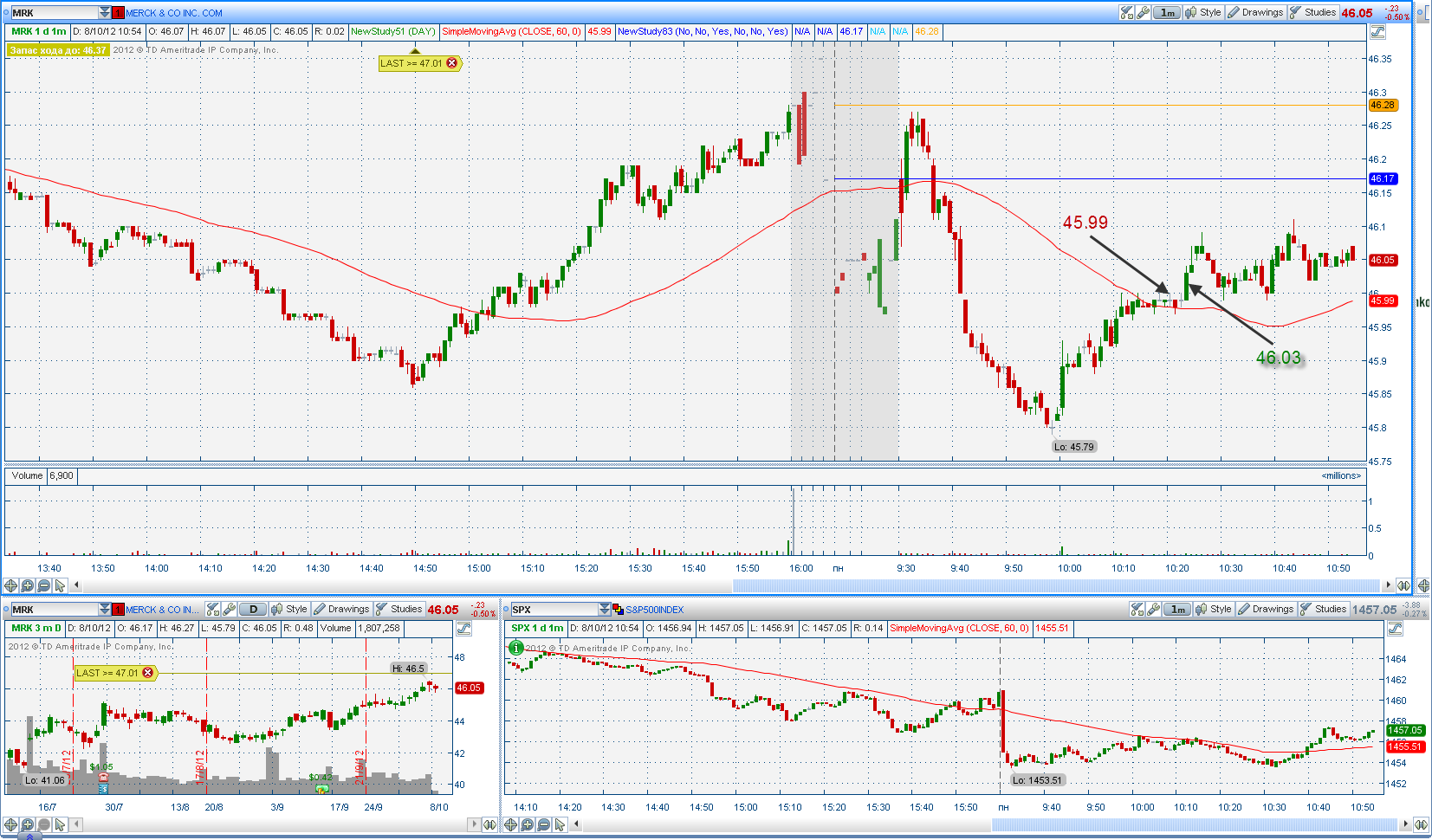The width and height of the screenshot is (1432, 840).
Task: Open settings wrench in SPX chart
Action: point(1153,609)
